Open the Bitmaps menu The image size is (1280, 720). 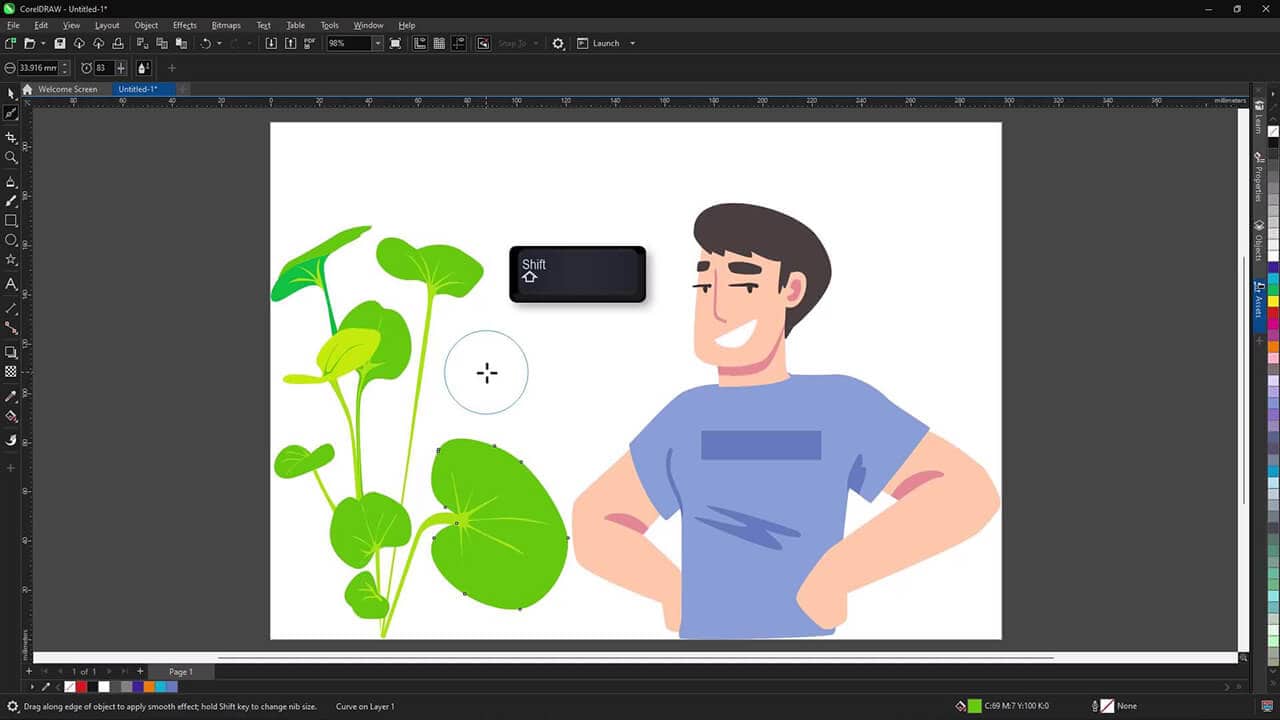pos(226,25)
